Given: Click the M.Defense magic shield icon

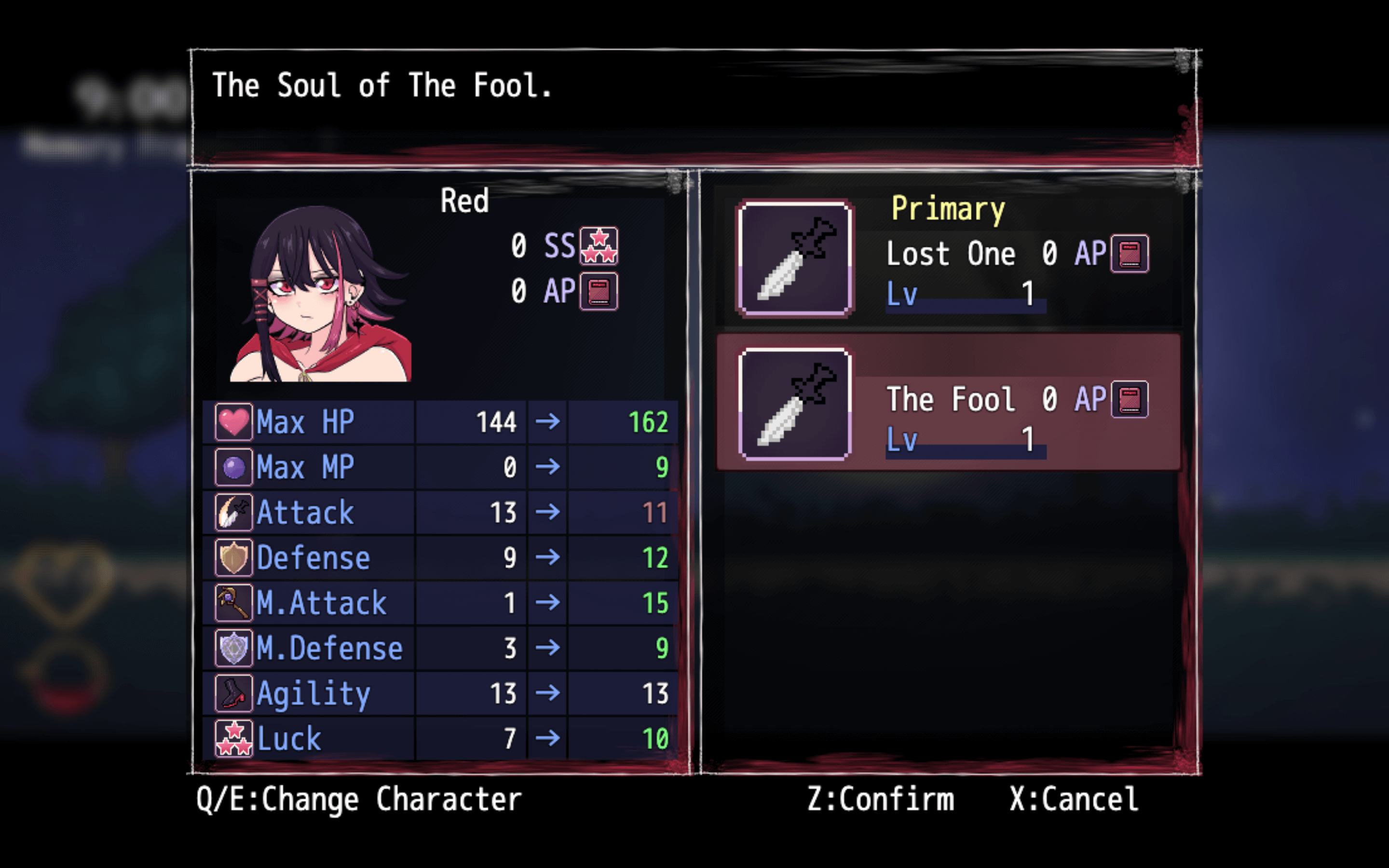Looking at the screenshot, I should tap(233, 648).
